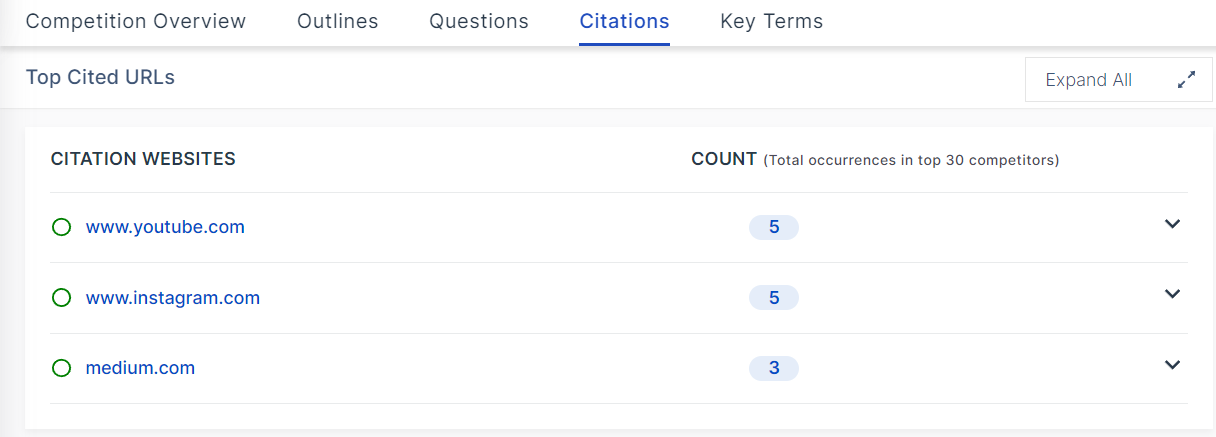Click the CITATION WEBSITES column header
Image resolution: width=1216 pixels, height=437 pixels.
tap(143, 159)
